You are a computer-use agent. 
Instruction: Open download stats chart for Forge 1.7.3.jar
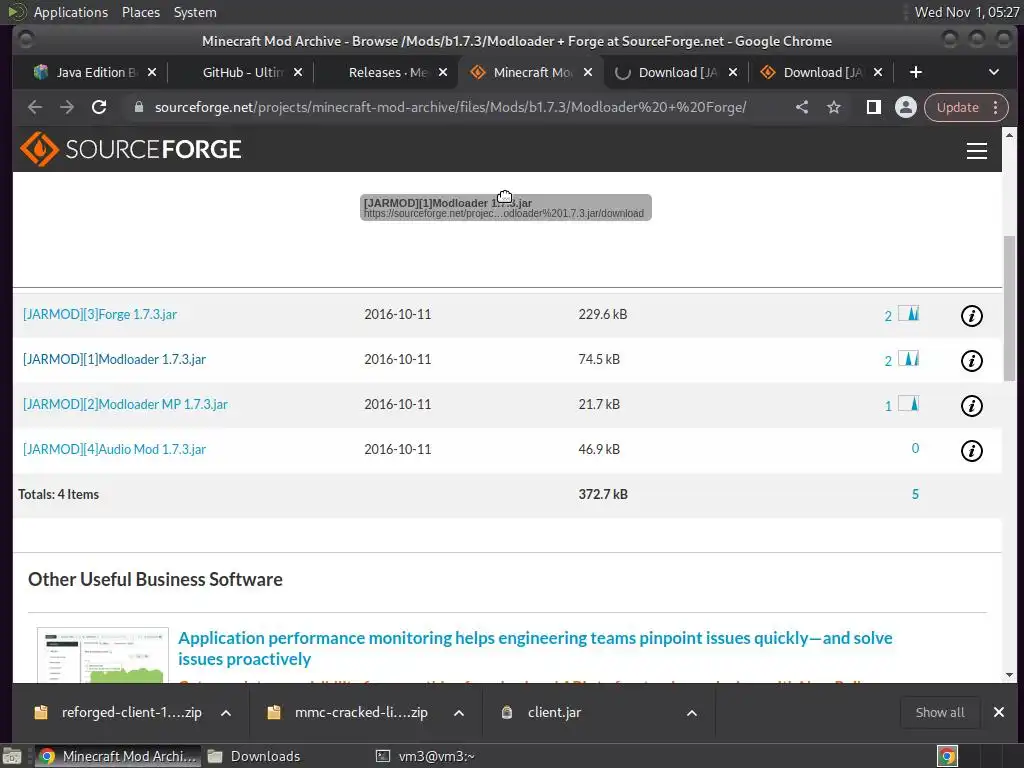tap(908, 313)
